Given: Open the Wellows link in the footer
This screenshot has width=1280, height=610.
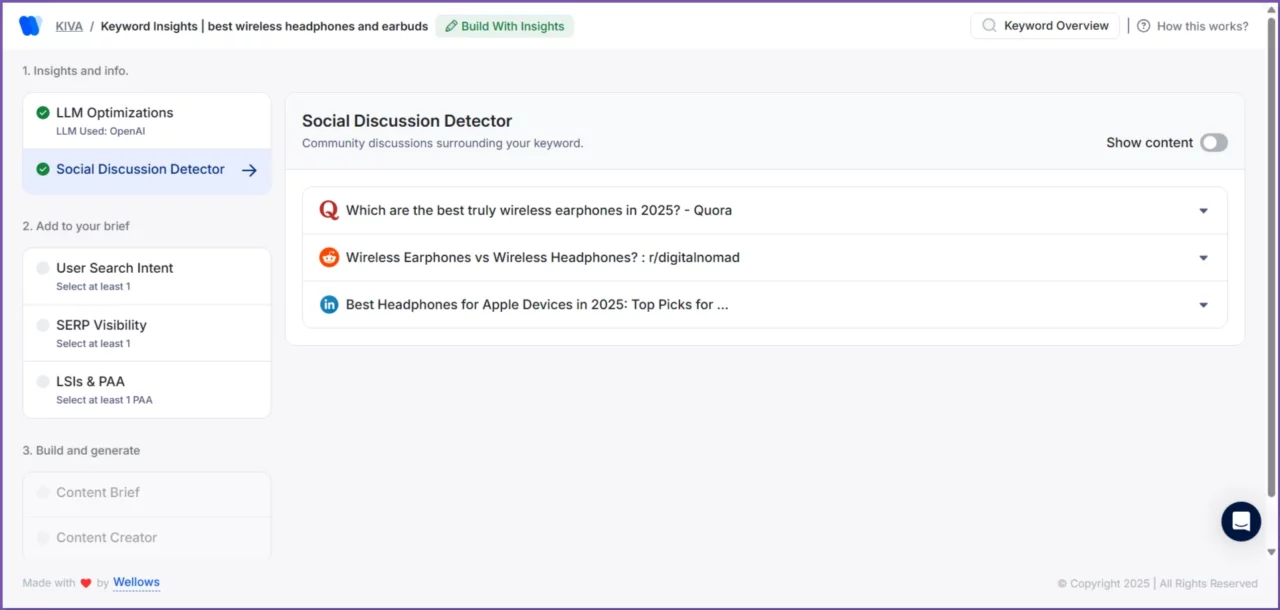Looking at the screenshot, I should [x=136, y=582].
